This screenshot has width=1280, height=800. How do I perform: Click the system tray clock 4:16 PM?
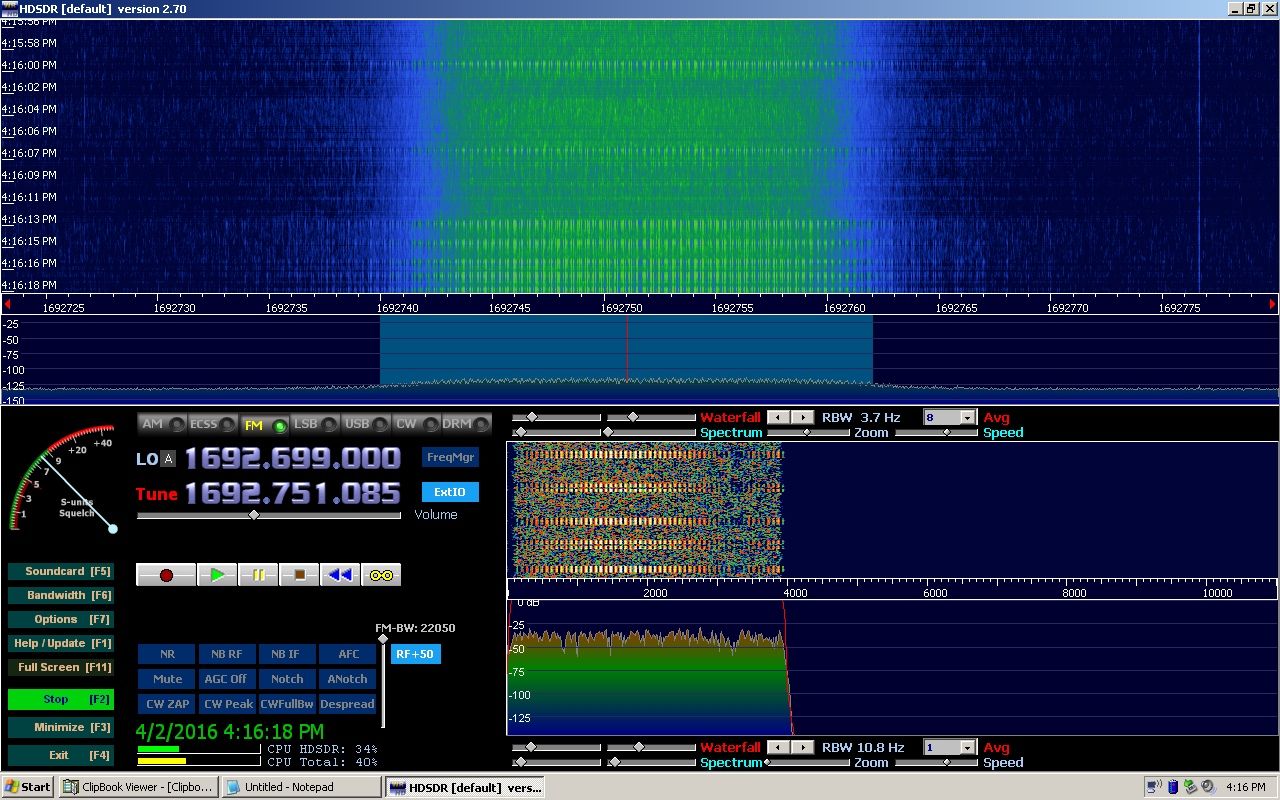(1245, 787)
